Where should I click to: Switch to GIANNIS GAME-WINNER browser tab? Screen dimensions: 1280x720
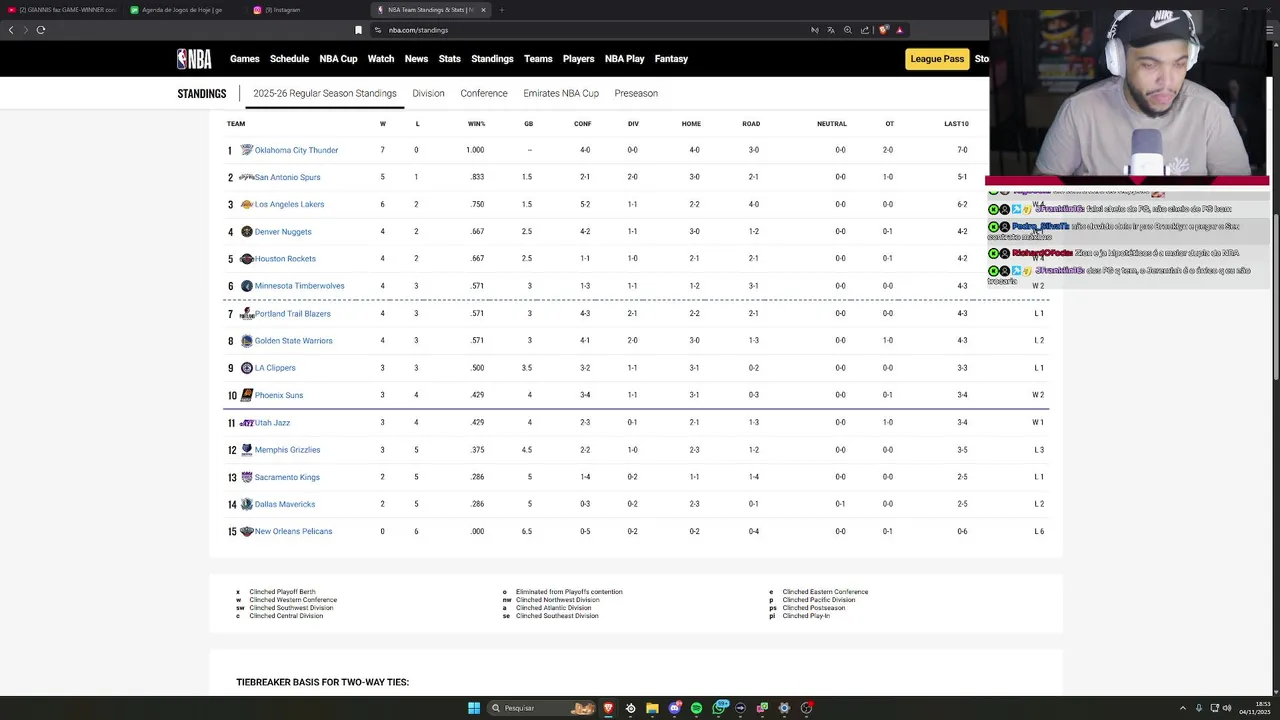click(62, 10)
